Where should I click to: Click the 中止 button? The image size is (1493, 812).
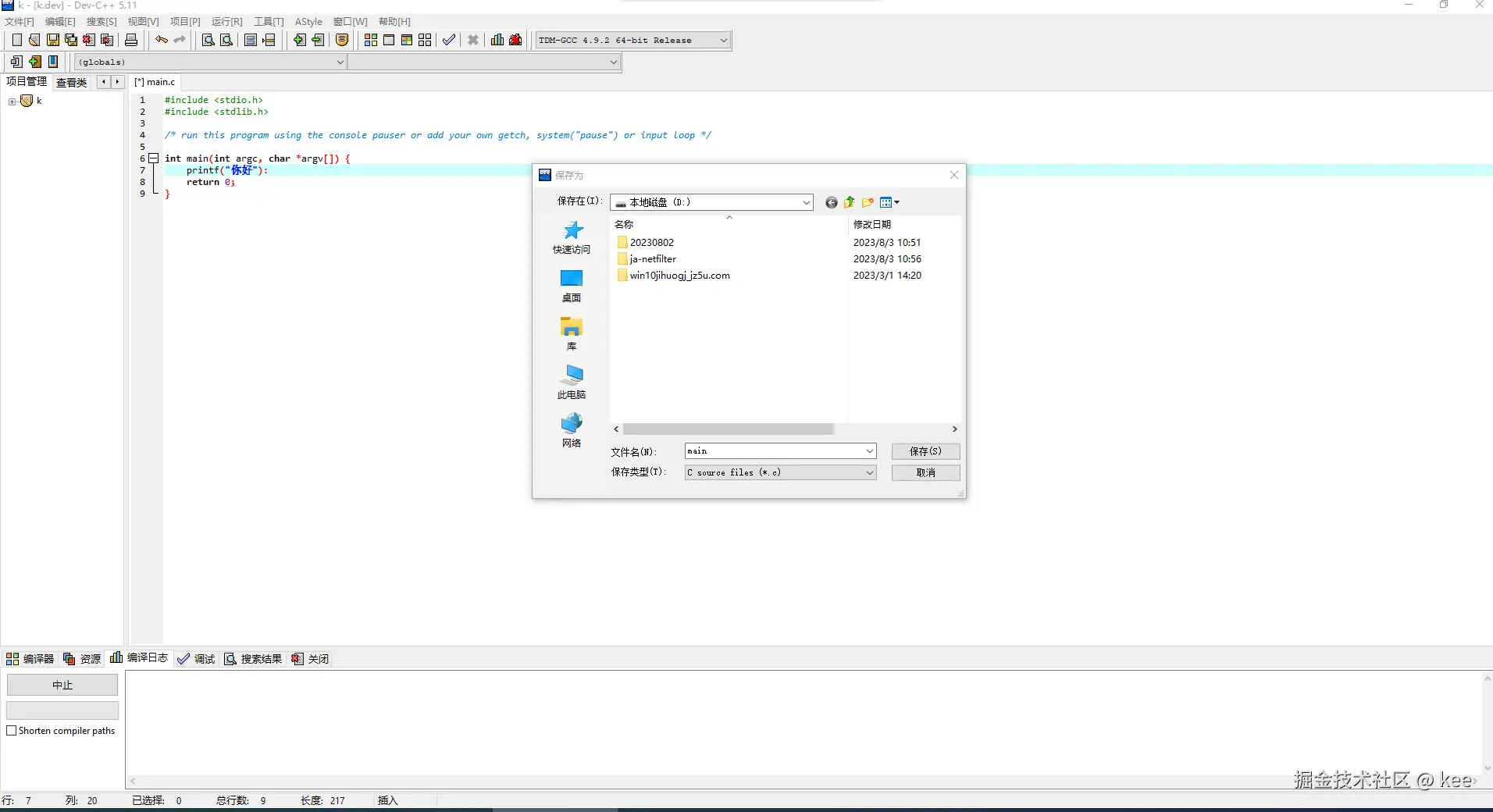62,685
